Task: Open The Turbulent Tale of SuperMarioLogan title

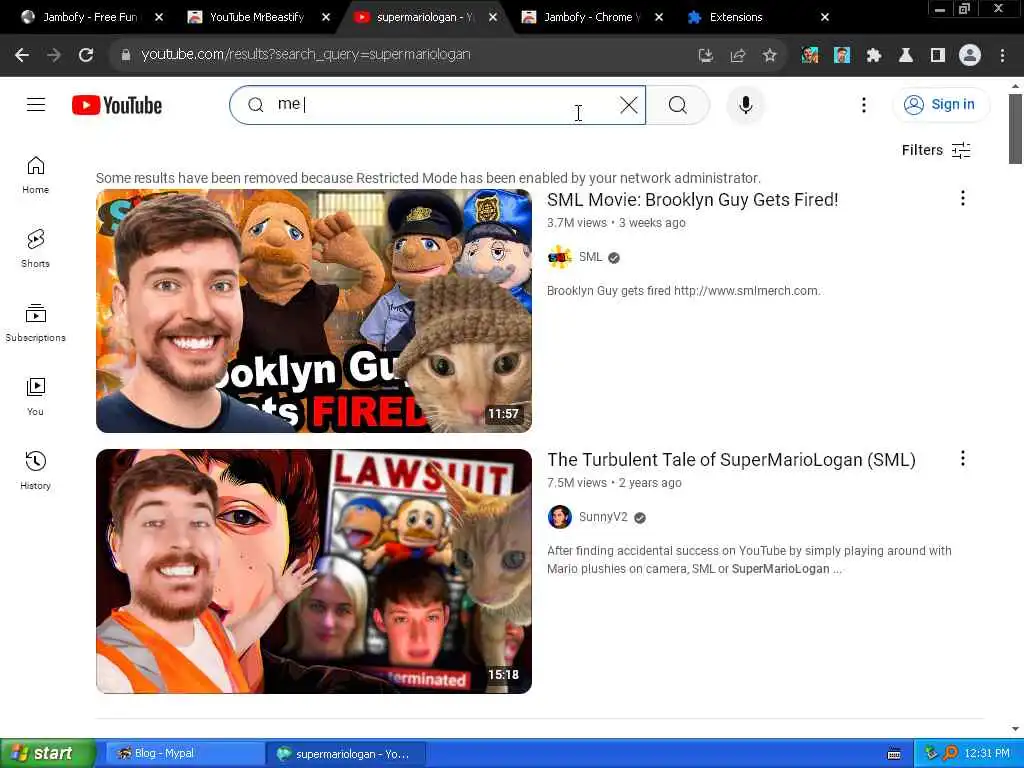Action: tap(731, 460)
